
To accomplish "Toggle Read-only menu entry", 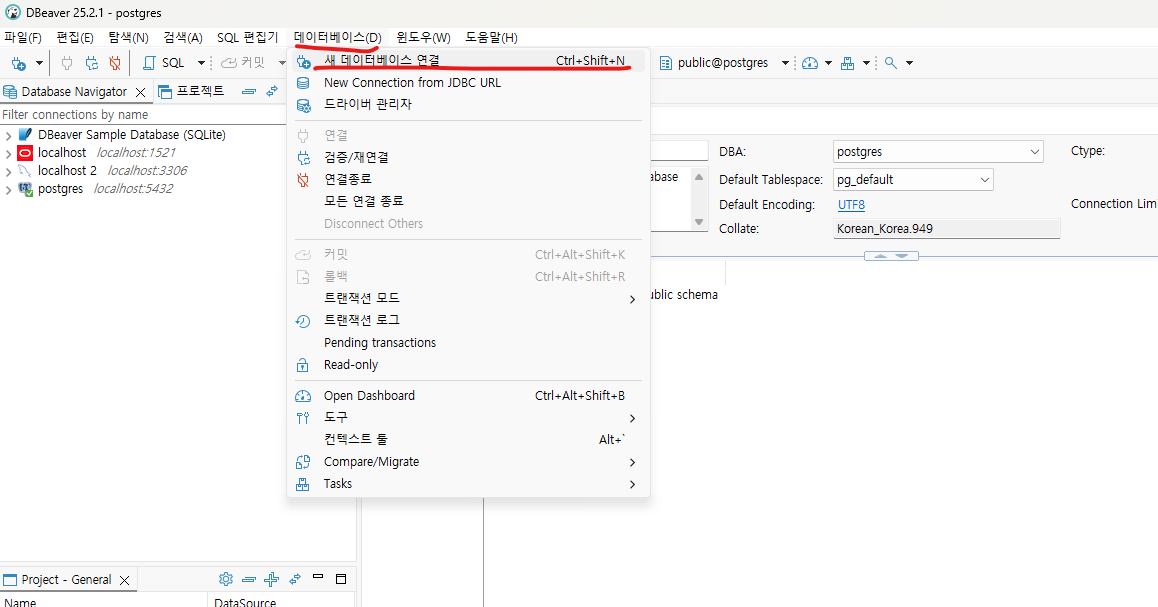I will [468, 365].
